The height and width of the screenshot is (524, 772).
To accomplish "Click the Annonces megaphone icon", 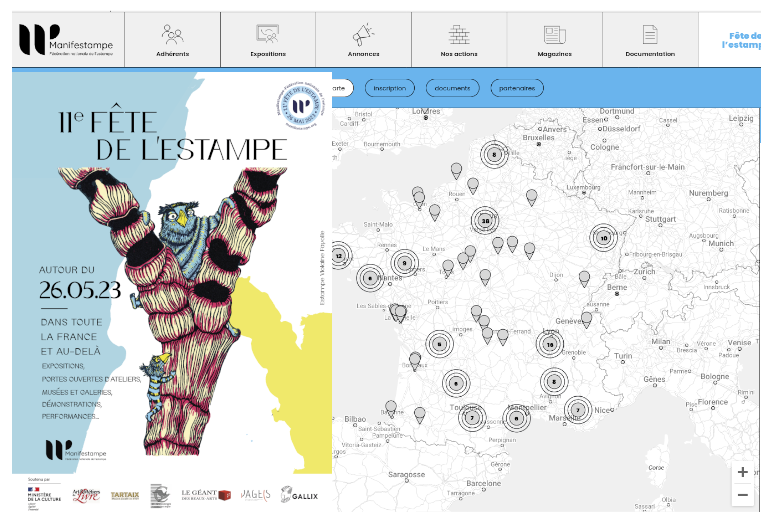I will (x=363, y=34).
